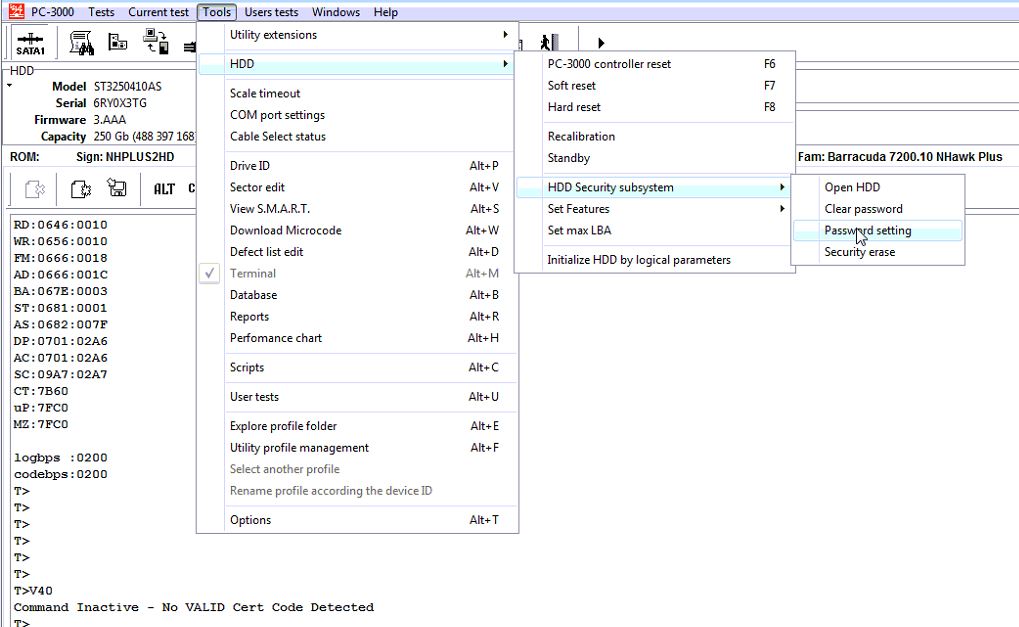
Task: Open Options from Tools menu
Action: (357, 520)
